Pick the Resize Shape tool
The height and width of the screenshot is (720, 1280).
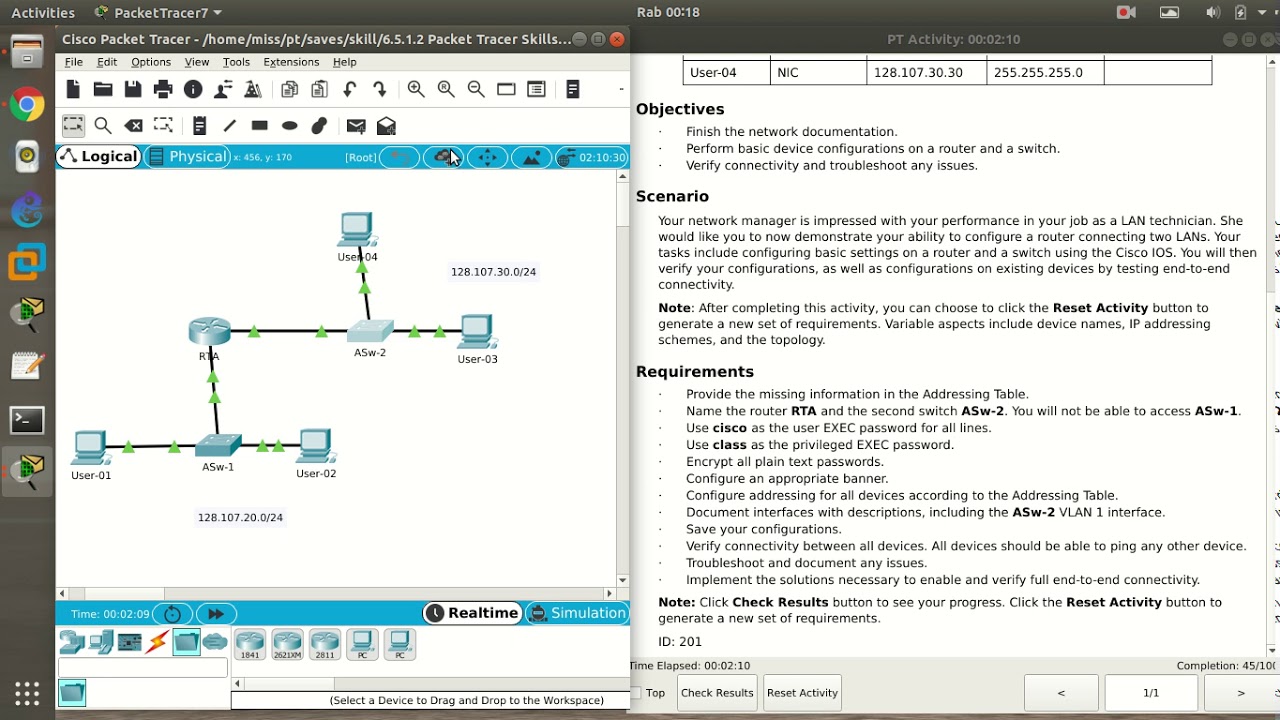pyautogui.click(x=163, y=126)
